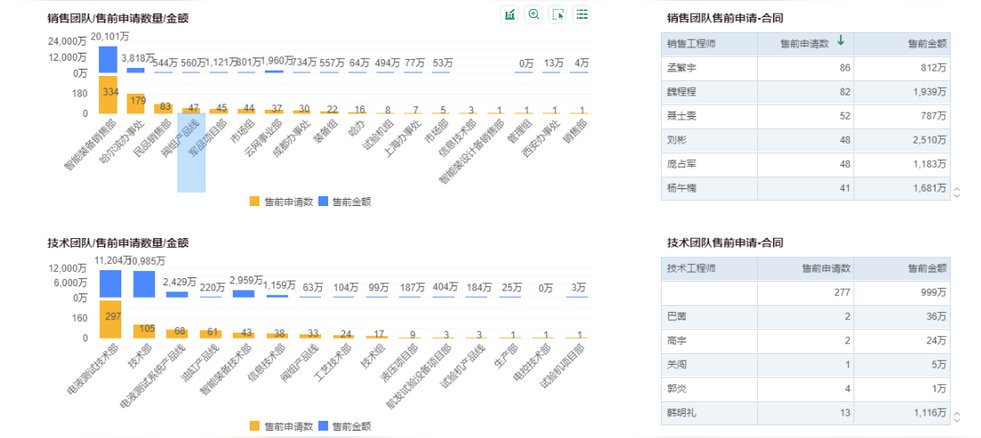Click orange legend square in technical team chart
The image size is (981, 438).
(x=255, y=426)
